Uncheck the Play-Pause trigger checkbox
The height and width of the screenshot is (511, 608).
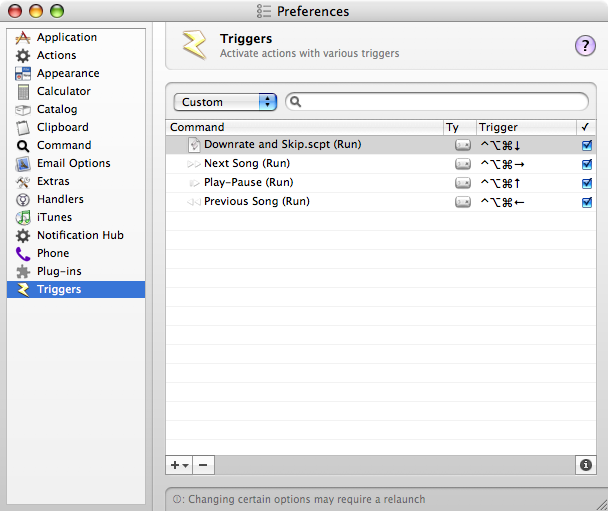587,183
